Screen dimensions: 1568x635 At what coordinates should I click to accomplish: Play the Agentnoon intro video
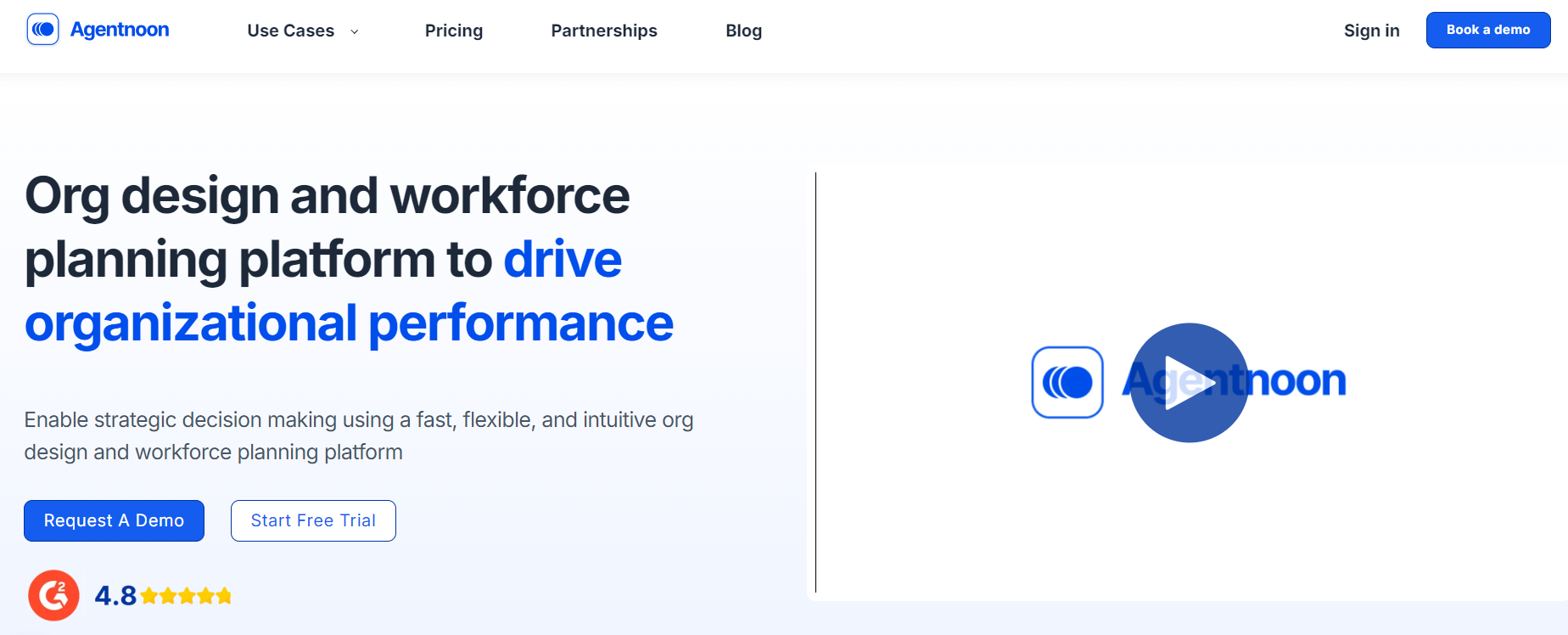1190,383
